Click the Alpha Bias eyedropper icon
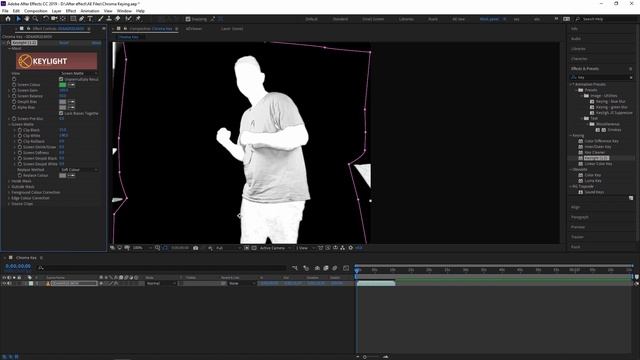This screenshot has width=640, height=360. [x=71, y=107]
